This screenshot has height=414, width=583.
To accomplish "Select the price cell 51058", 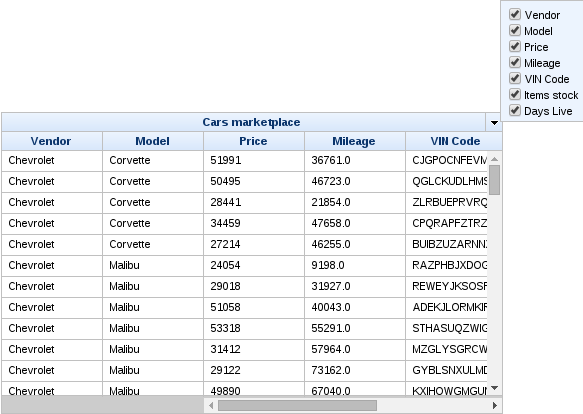I will 254,308.
